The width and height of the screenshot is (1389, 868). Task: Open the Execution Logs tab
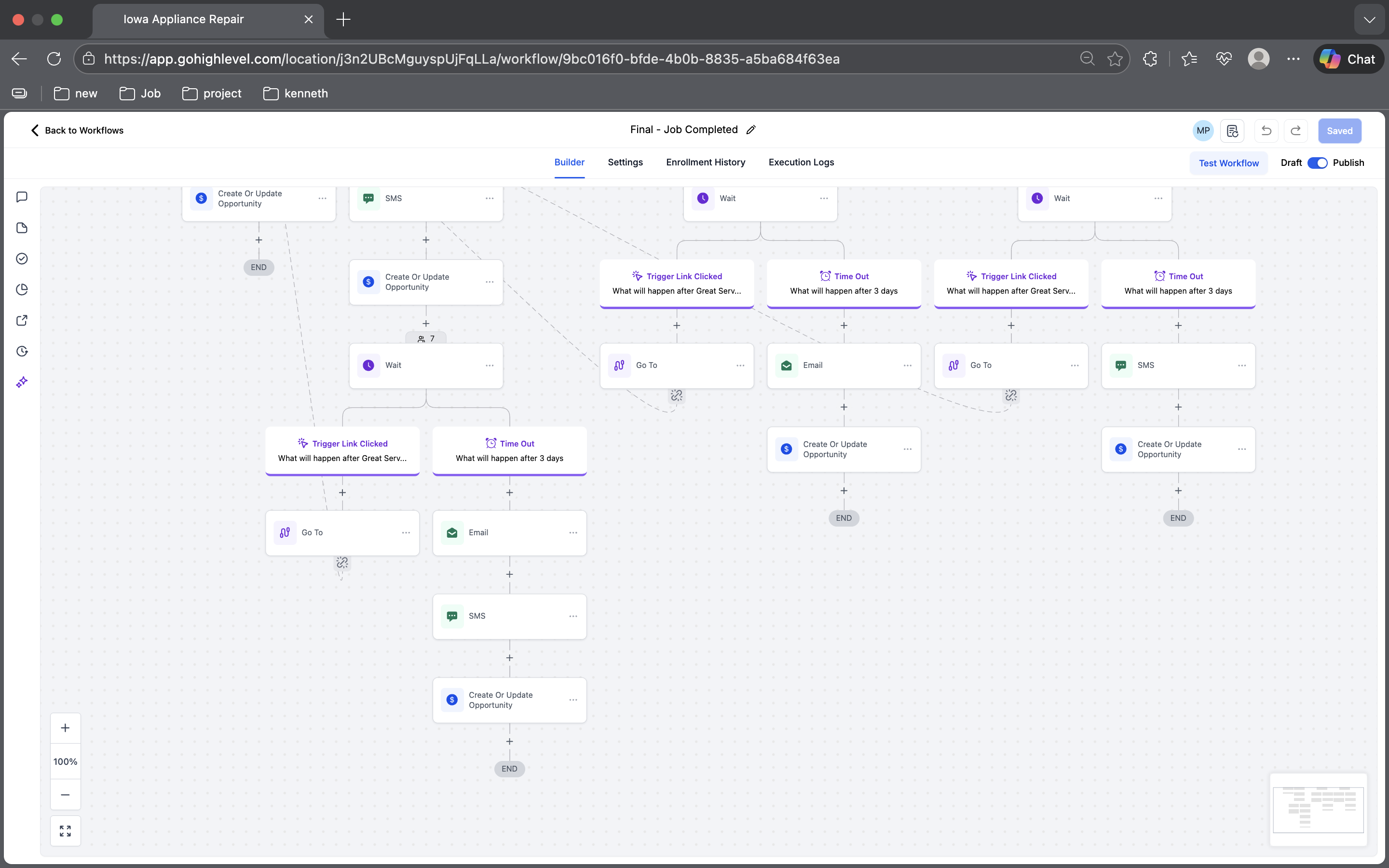[x=801, y=163]
